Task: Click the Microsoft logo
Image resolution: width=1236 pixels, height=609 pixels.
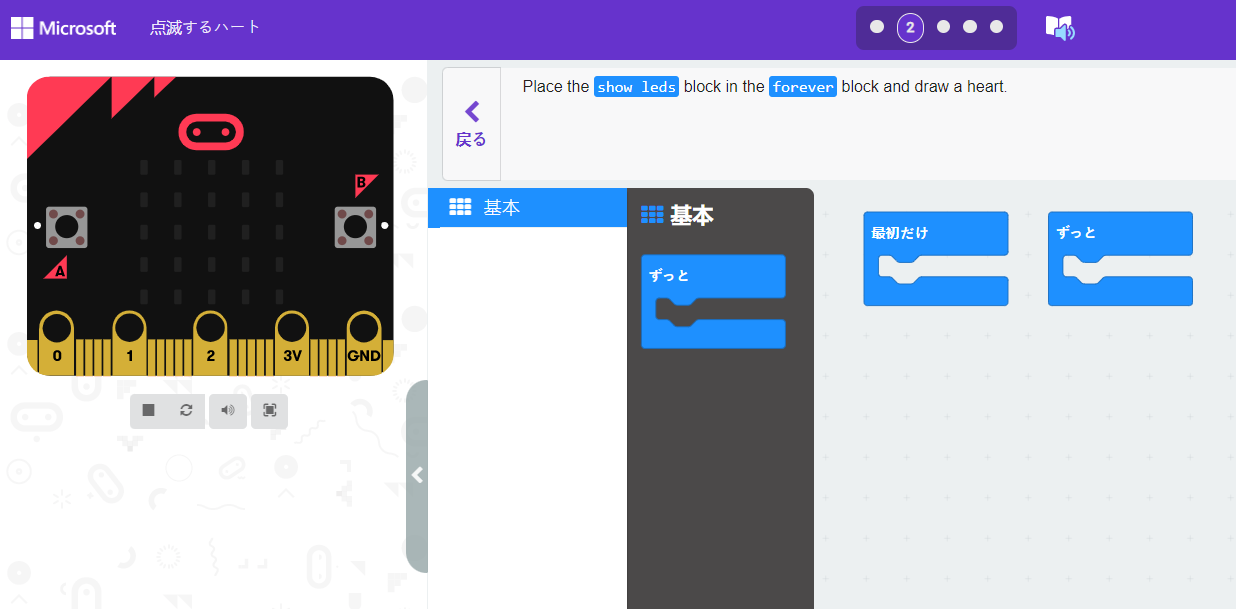Action: point(63,28)
